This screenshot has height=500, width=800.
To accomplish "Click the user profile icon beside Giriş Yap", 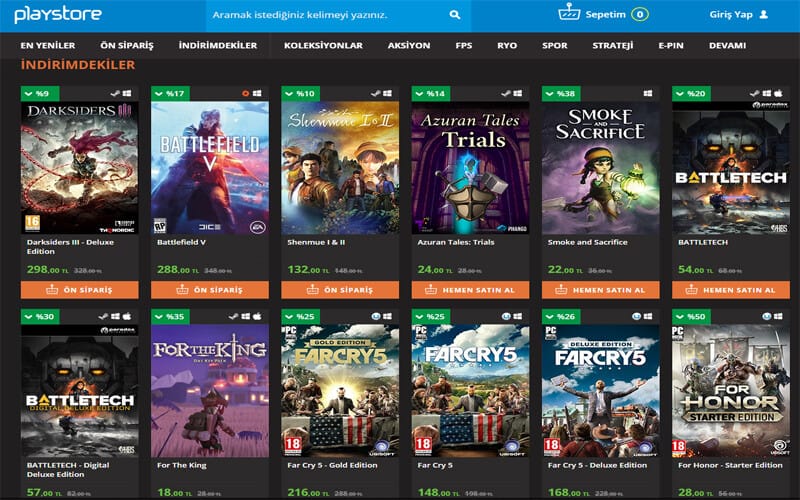I will 764,14.
